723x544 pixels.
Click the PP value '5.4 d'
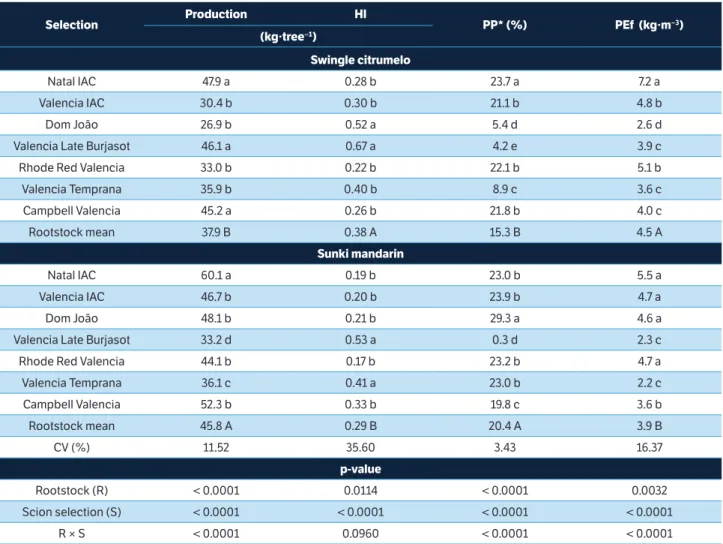tap(504, 124)
